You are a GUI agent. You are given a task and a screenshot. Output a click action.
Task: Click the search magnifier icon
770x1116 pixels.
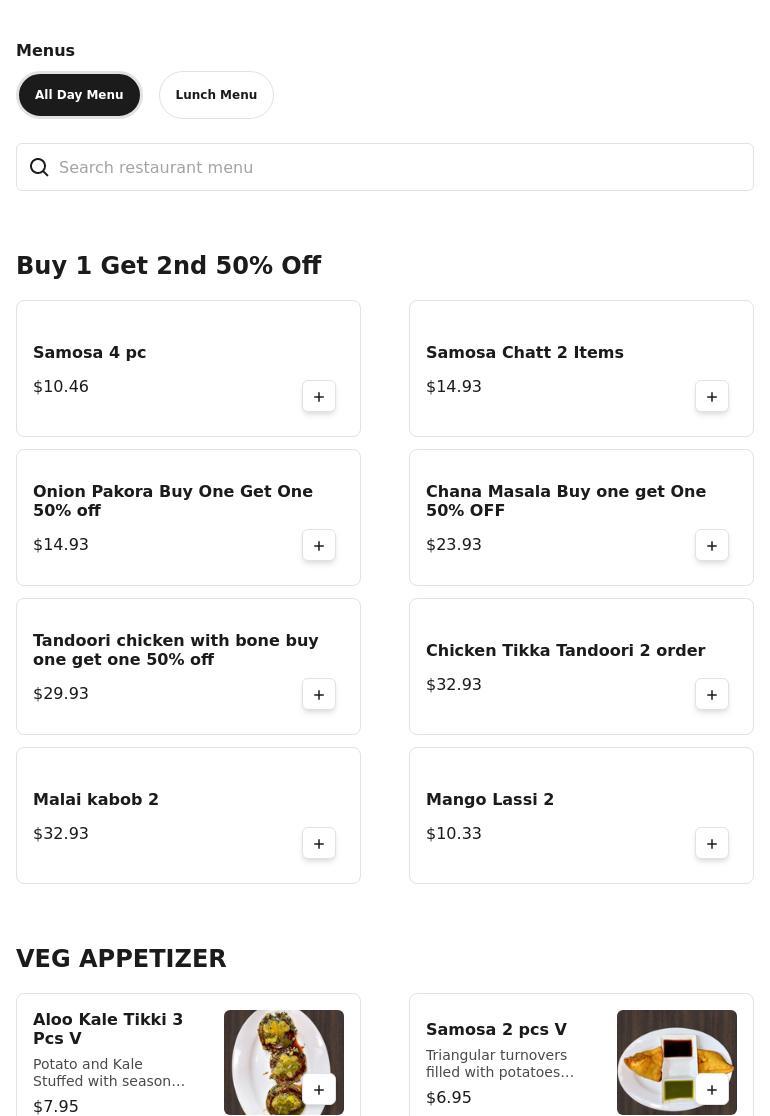coord(39,167)
